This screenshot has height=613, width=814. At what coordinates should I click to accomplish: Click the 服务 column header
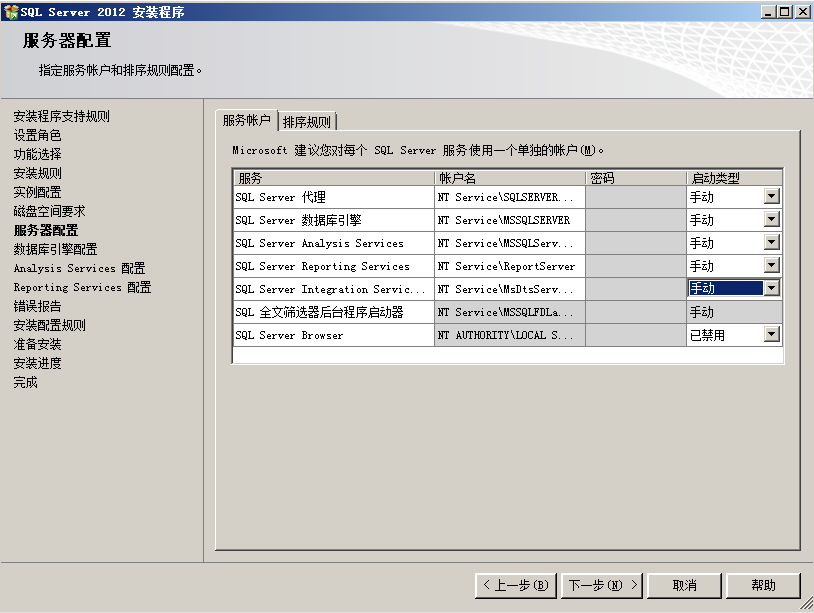(334, 178)
